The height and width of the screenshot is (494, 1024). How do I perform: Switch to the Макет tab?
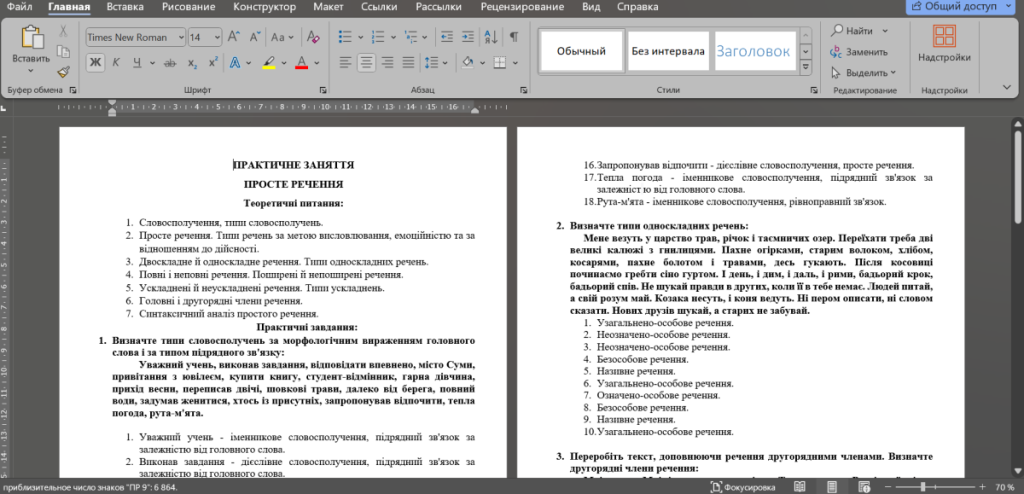[x=329, y=7]
